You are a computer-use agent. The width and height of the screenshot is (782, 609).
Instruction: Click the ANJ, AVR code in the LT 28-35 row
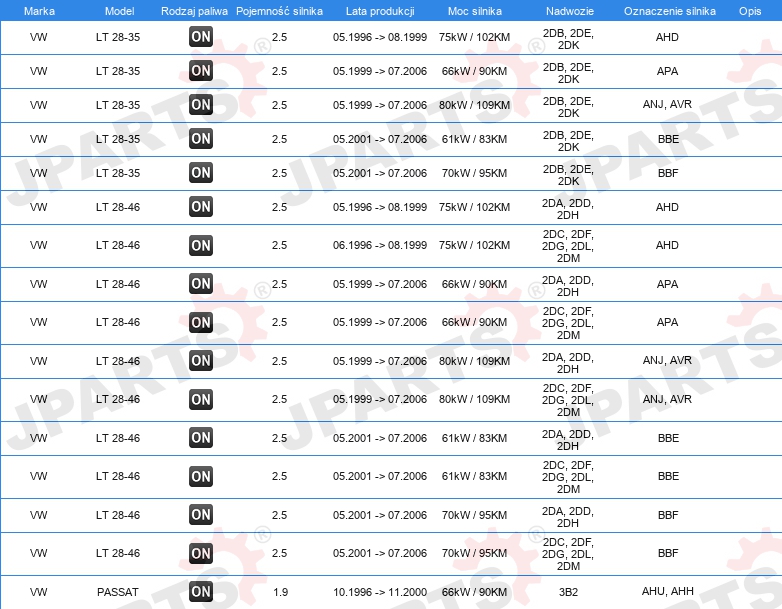[667, 104]
